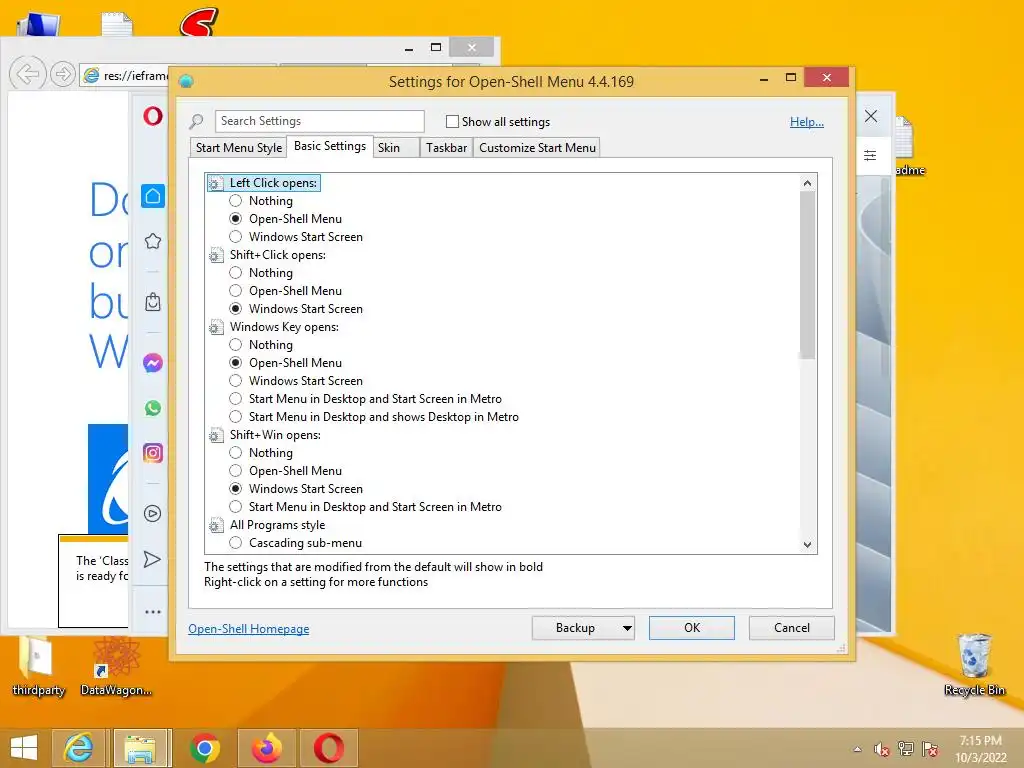1024x768 pixels.
Task: Select the Recycle Bin desktop icon
Action: click(974, 665)
